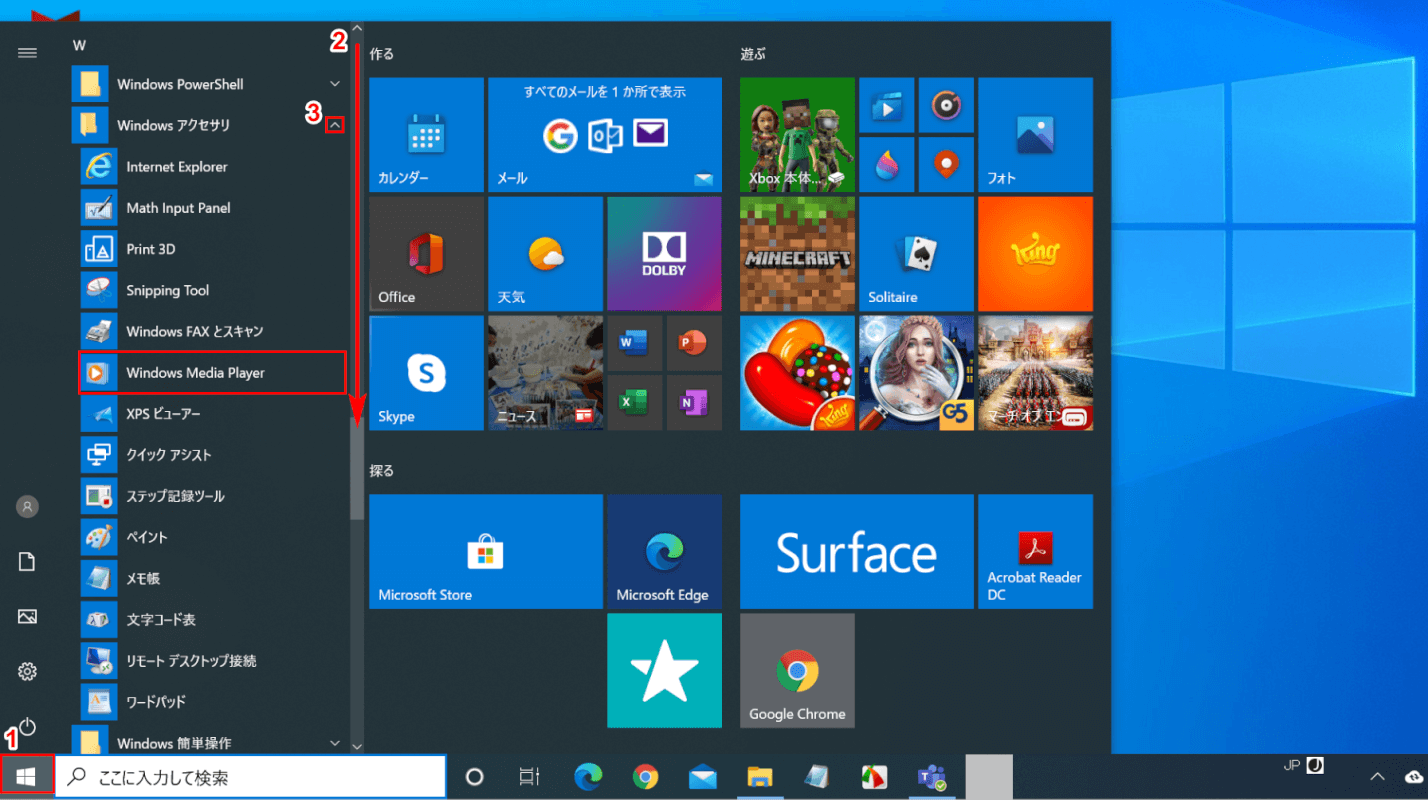Screen dimensions: 1428x800
Task: Open Pictures from the left rail
Action: coord(27,617)
